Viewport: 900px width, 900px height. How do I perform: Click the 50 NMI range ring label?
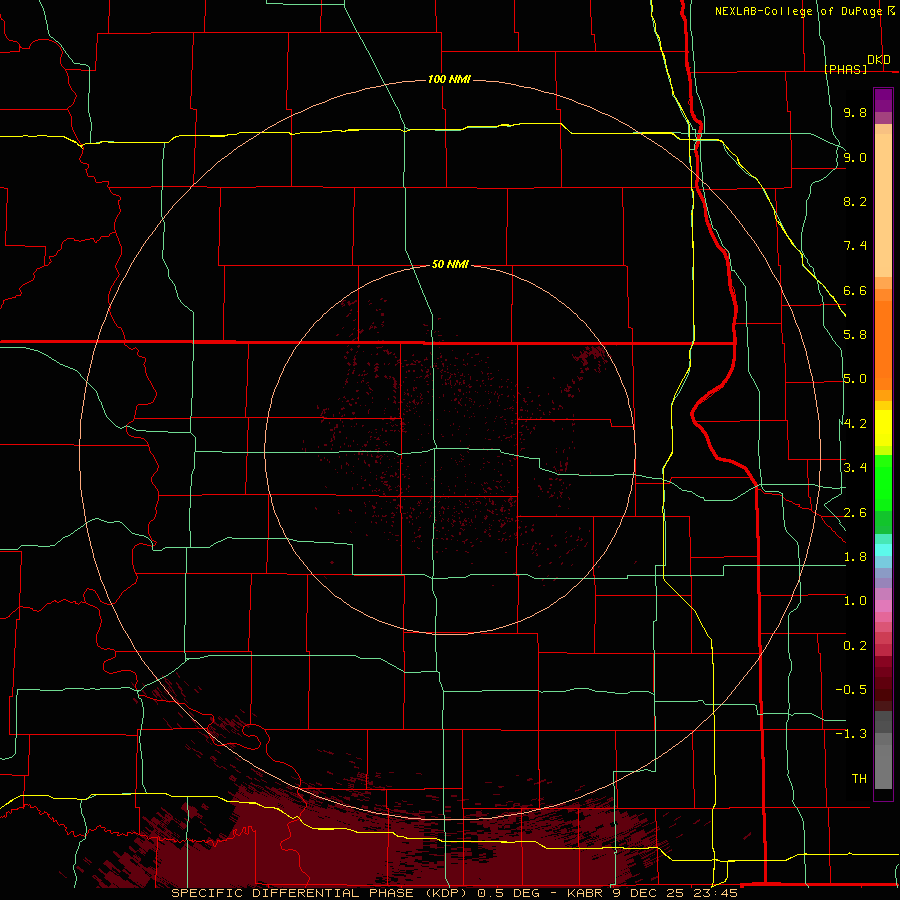coord(450,265)
